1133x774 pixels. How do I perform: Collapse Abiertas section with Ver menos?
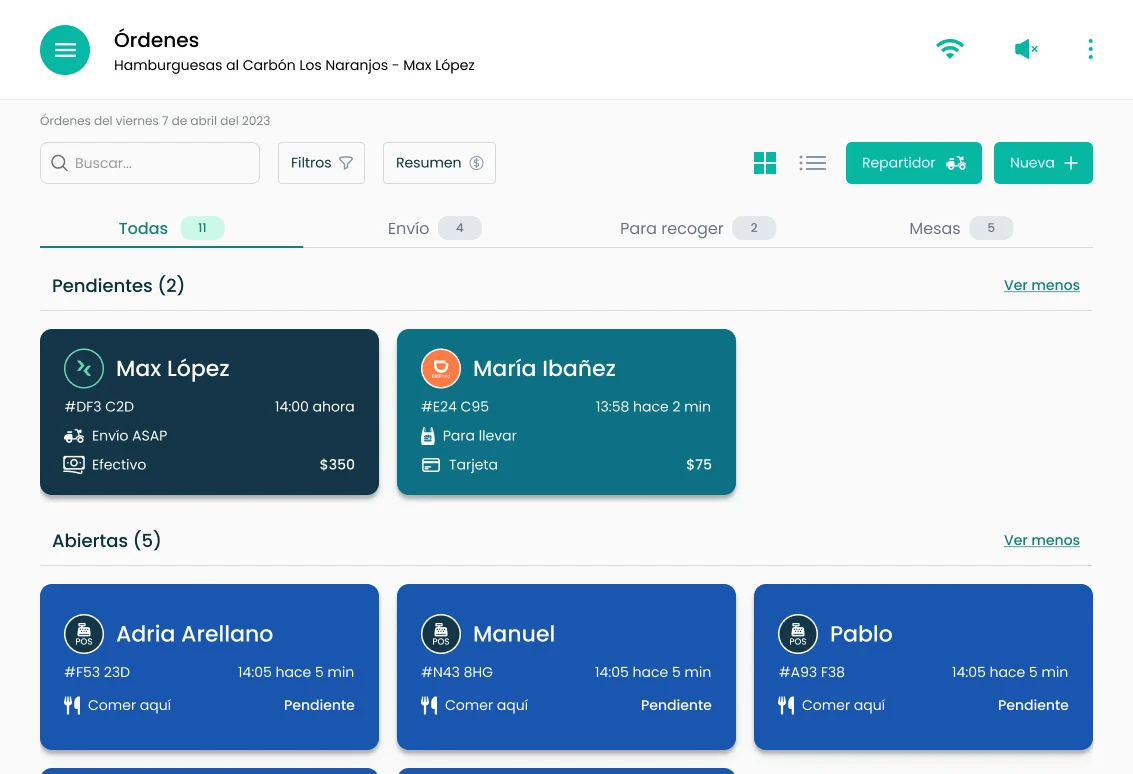[x=1041, y=541]
